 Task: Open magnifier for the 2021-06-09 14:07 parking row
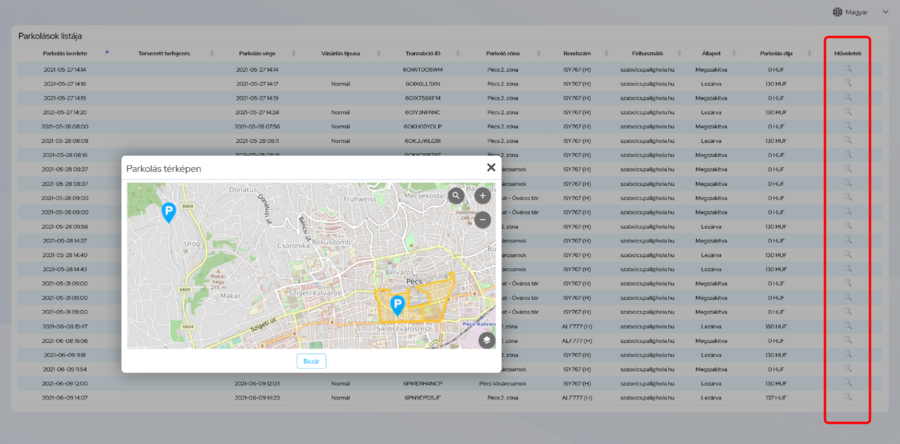847,397
